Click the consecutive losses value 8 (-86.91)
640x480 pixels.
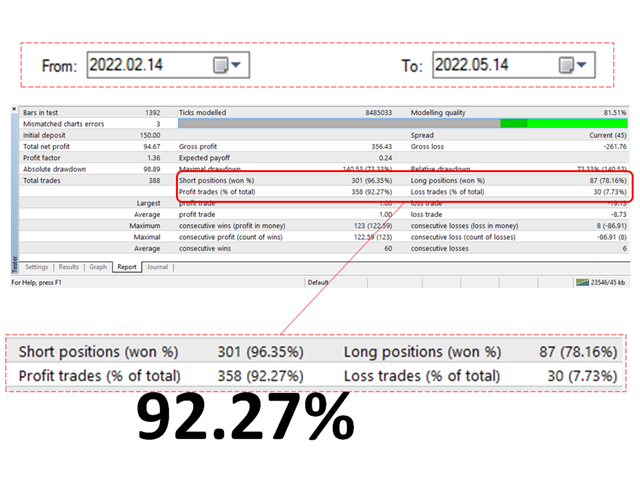click(611, 226)
